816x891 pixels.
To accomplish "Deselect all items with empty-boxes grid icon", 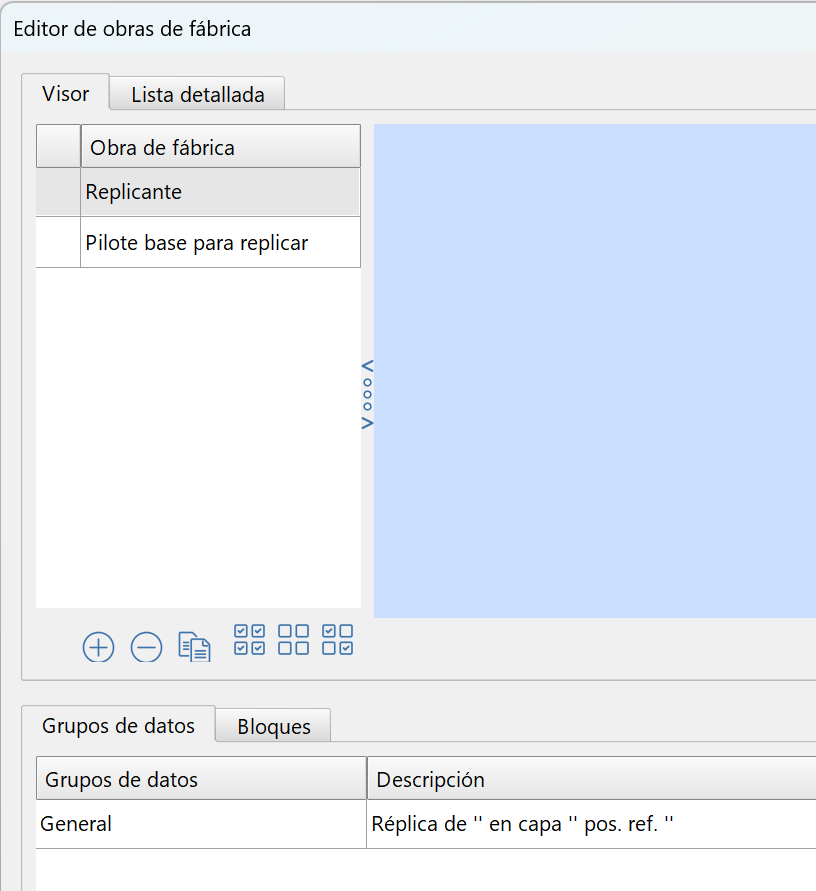I will (x=293, y=640).
